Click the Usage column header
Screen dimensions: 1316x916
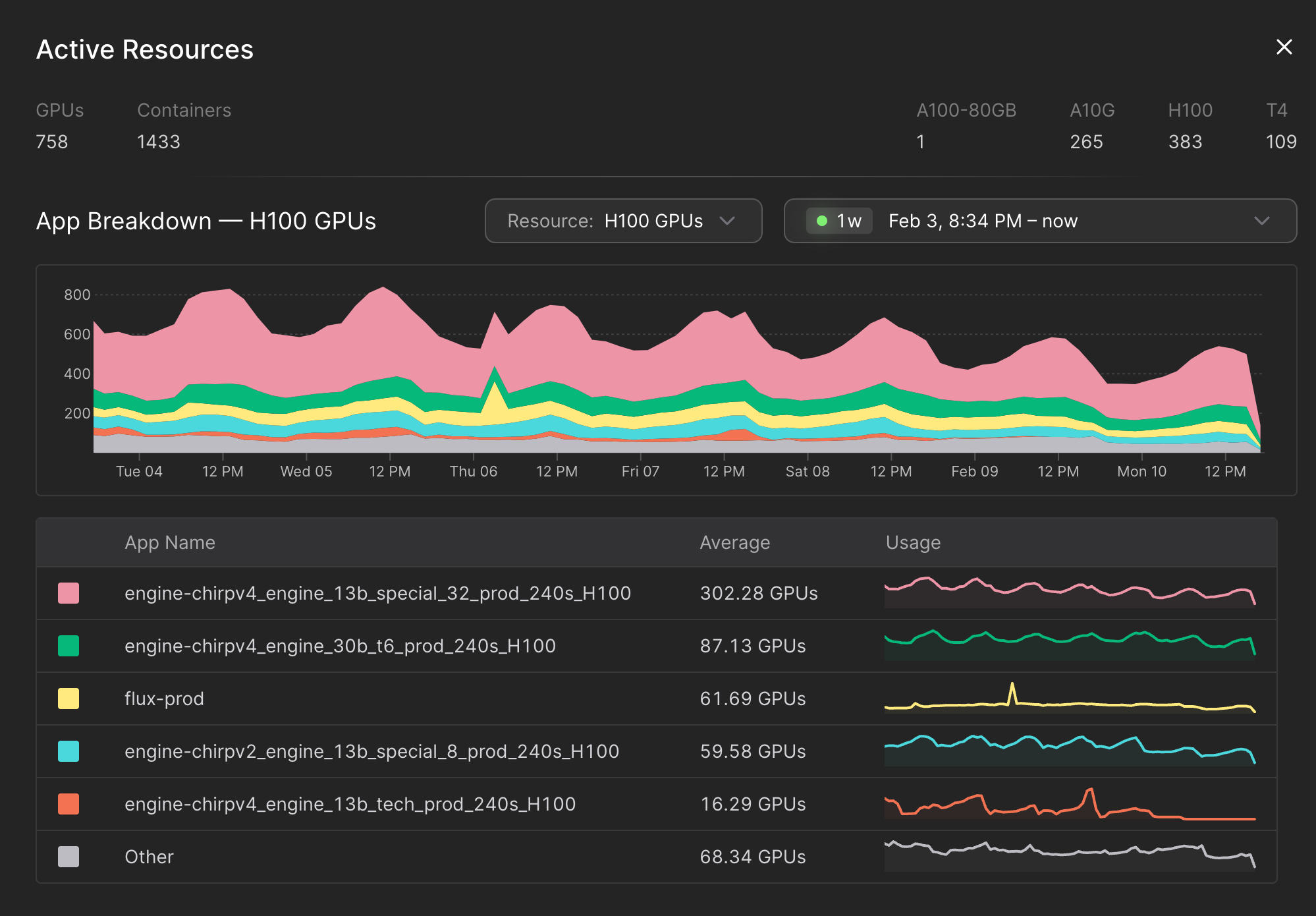pyautogui.click(x=913, y=542)
